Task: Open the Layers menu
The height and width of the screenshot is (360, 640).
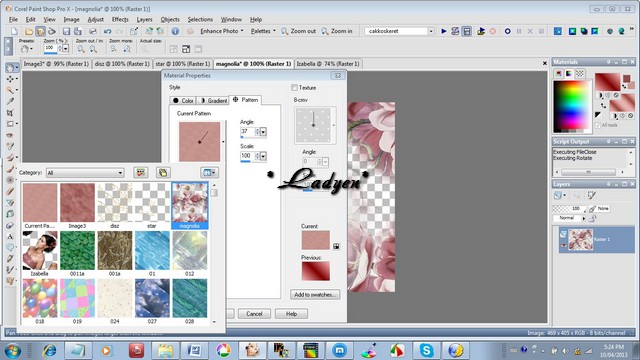Action: coord(144,19)
